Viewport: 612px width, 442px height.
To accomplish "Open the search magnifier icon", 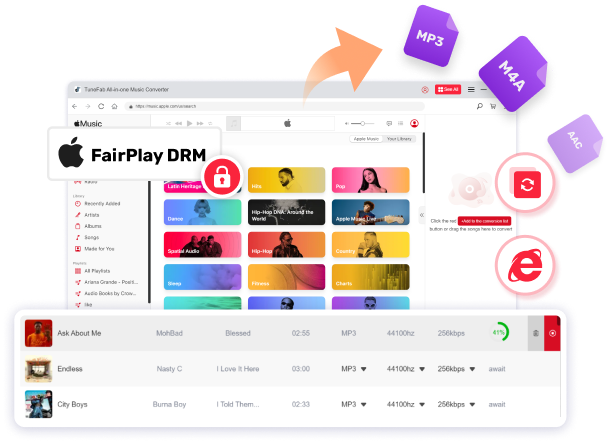I will [x=479, y=106].
